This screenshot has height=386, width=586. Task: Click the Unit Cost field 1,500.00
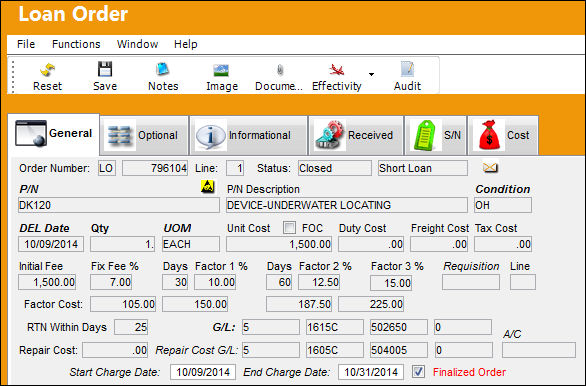[x=279, y=244]
